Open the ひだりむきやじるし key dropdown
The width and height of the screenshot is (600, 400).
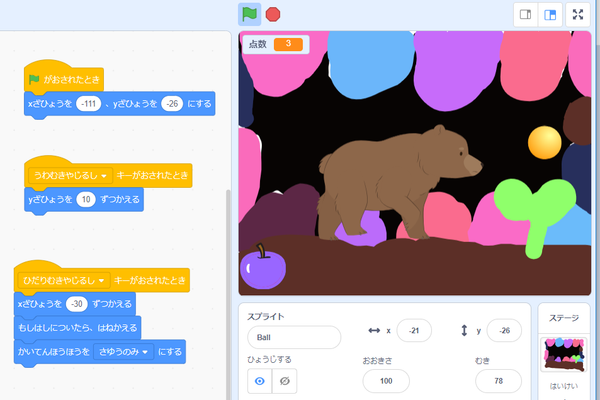pos(64,280)
